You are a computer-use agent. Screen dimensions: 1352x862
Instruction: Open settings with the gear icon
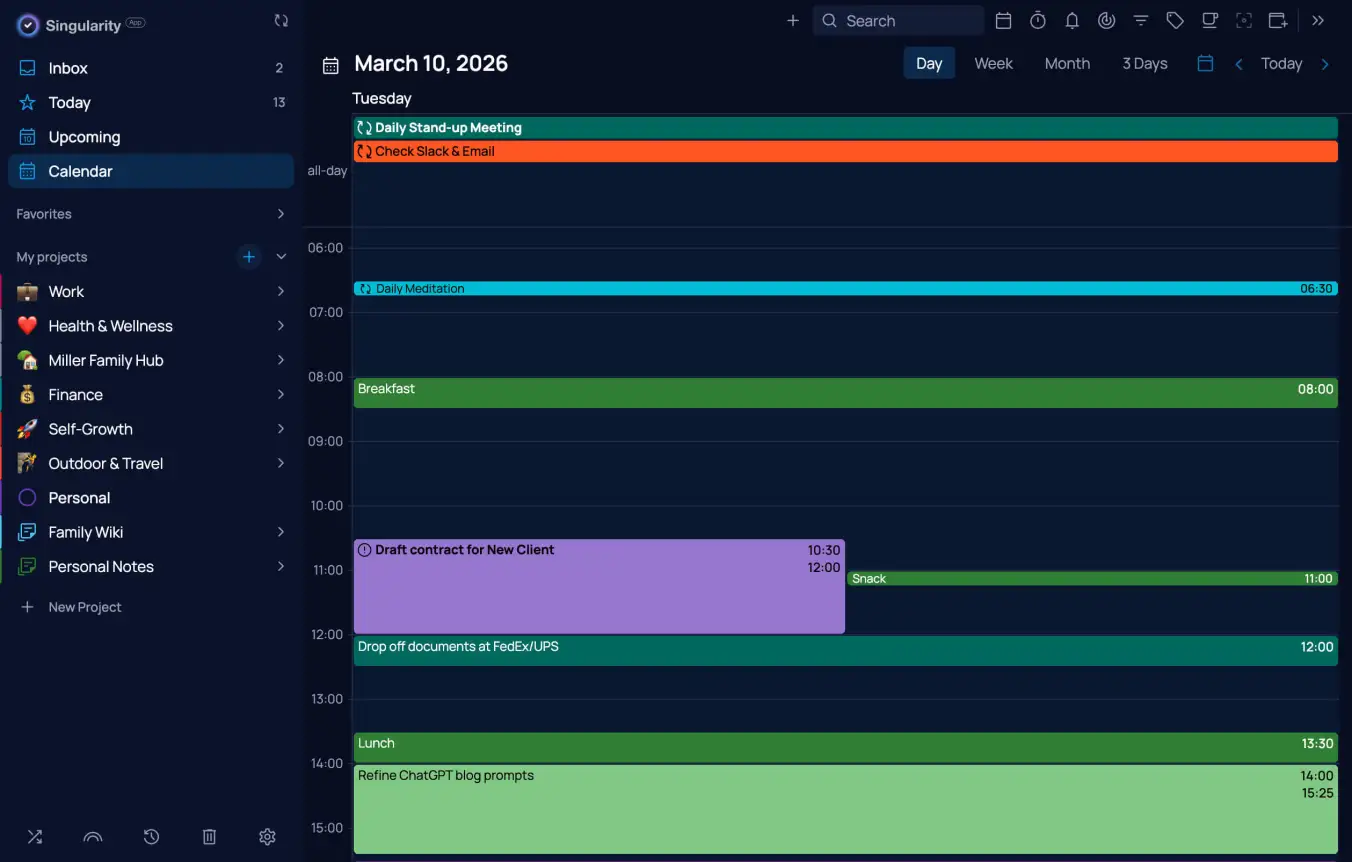[267, 837]
